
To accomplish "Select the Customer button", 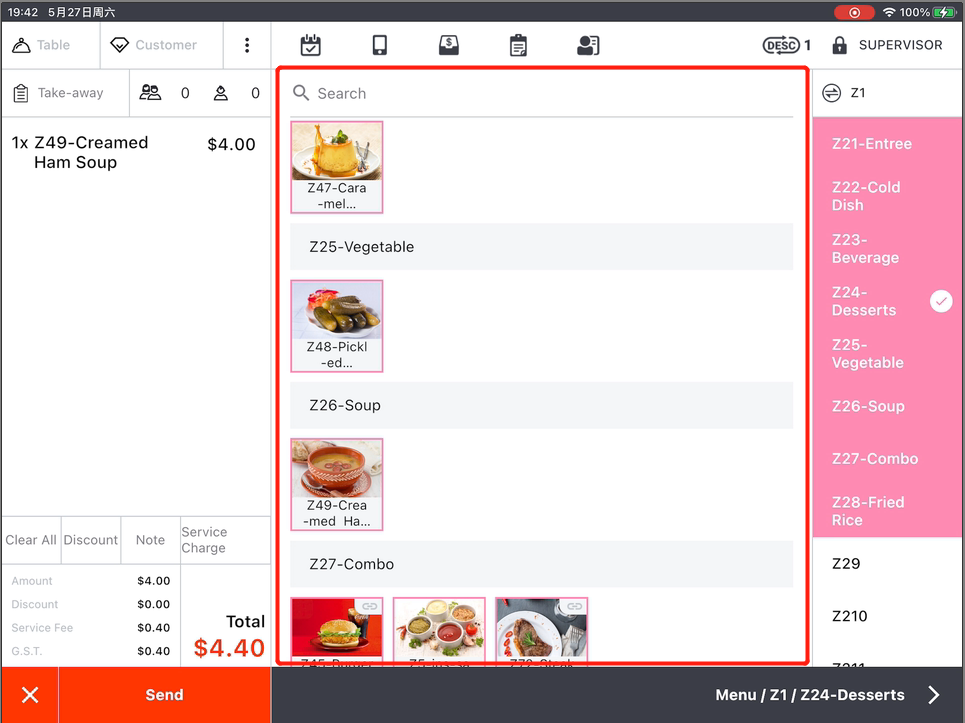I will coord(162,45).
